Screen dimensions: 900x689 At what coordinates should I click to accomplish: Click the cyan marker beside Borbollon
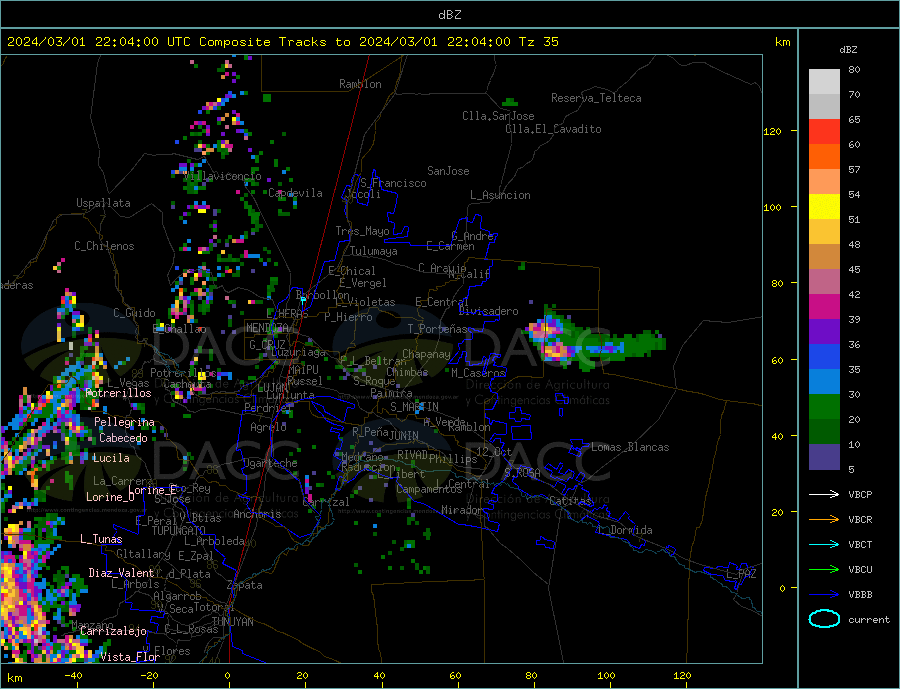303,300
